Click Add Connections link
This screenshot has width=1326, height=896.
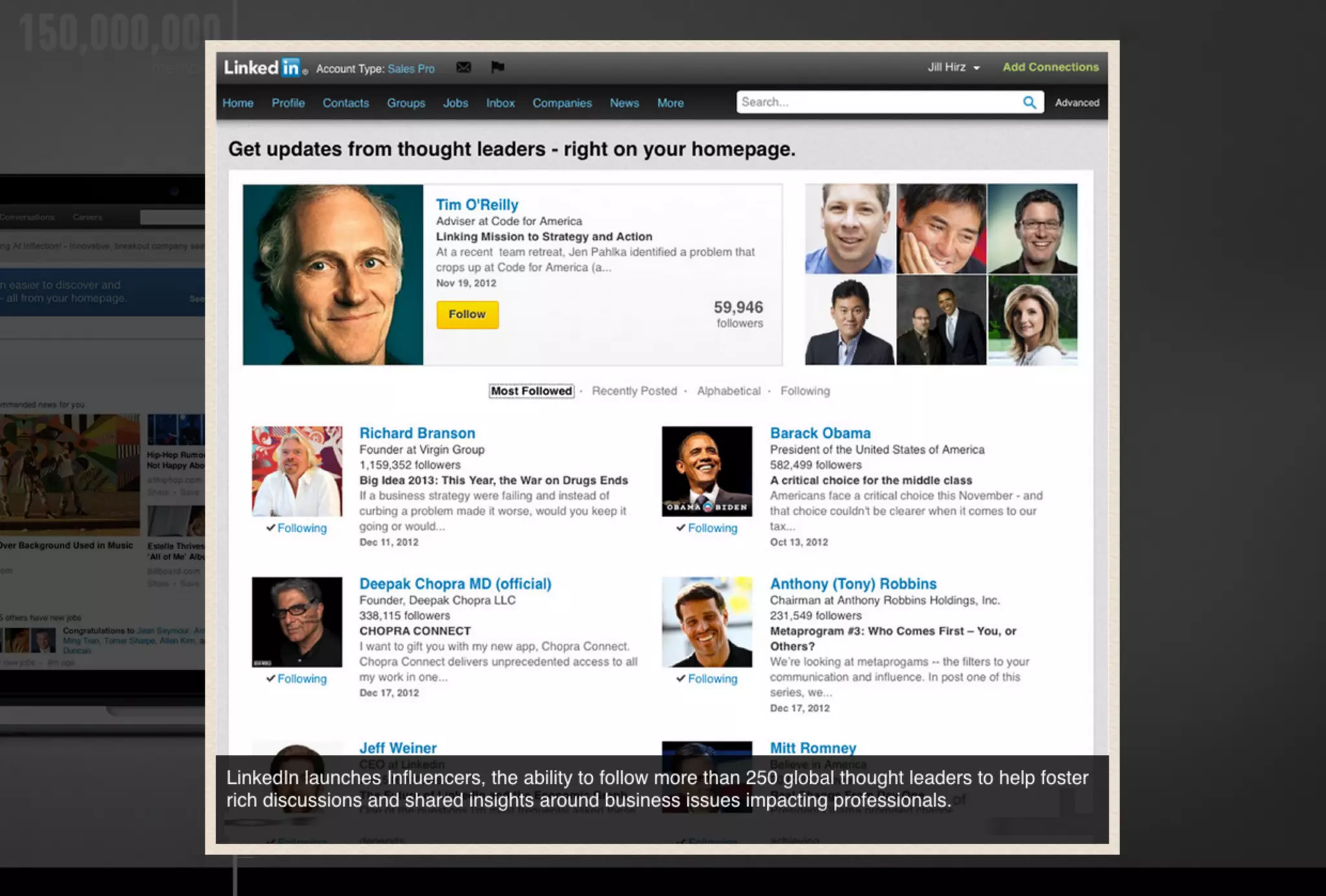(x=1050, y=67)
